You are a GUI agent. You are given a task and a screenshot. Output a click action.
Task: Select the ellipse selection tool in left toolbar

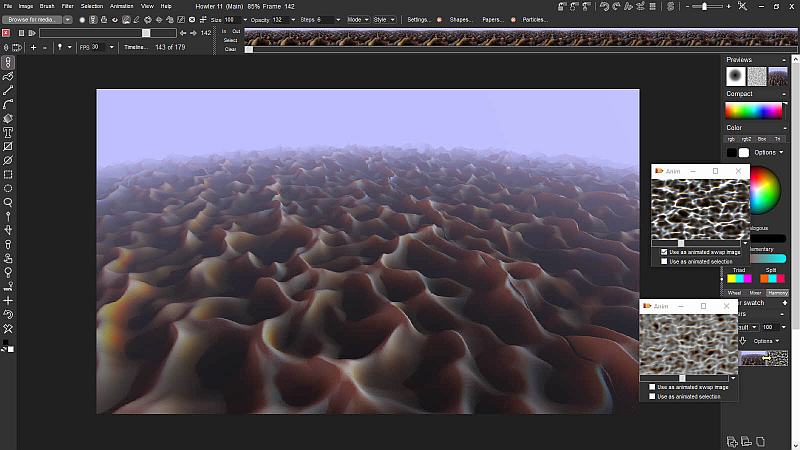8,188
